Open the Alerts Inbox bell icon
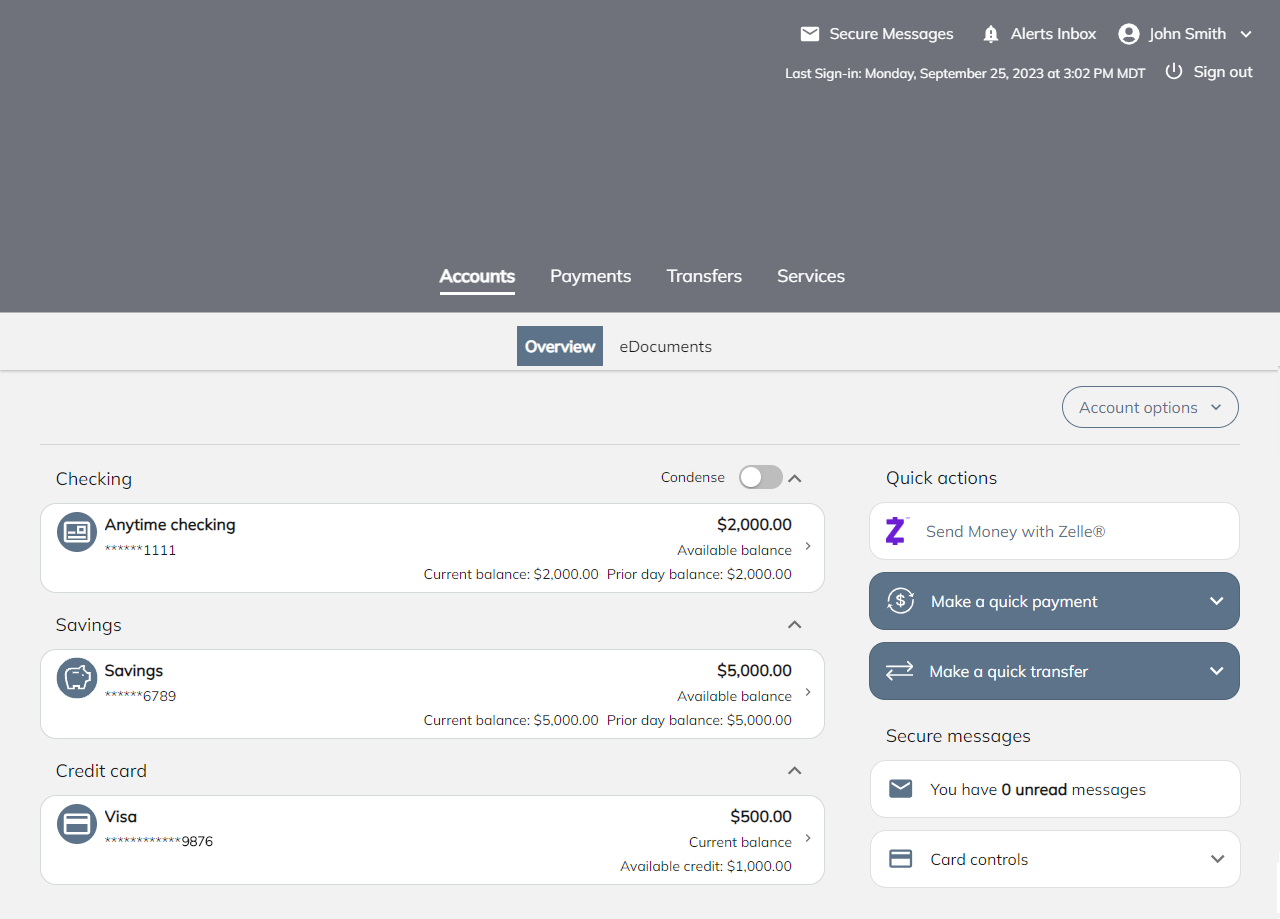 click(x=991, y=34)
